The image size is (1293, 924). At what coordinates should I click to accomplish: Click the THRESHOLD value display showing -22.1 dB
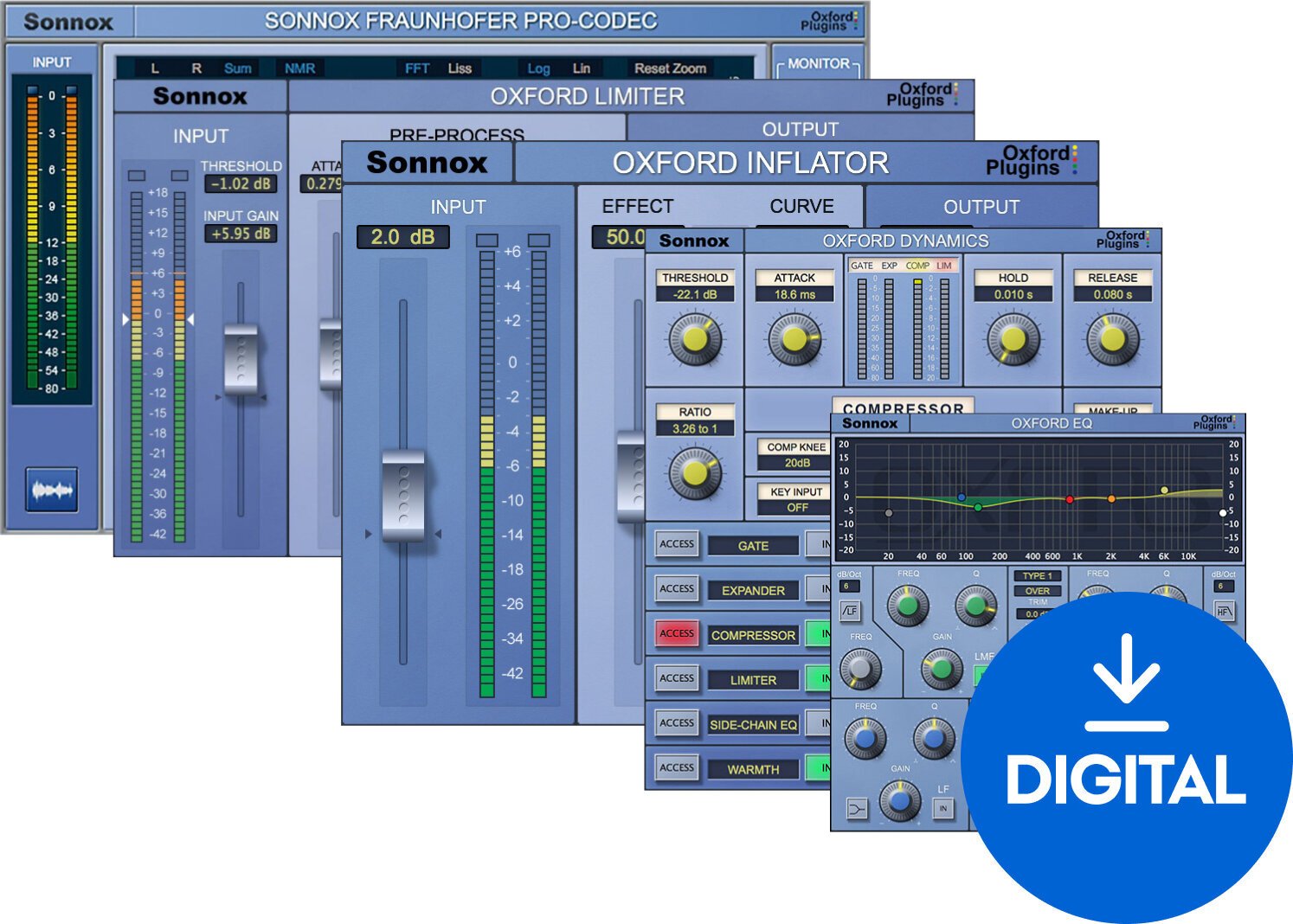pyautogui.click(x=695, y=292)
